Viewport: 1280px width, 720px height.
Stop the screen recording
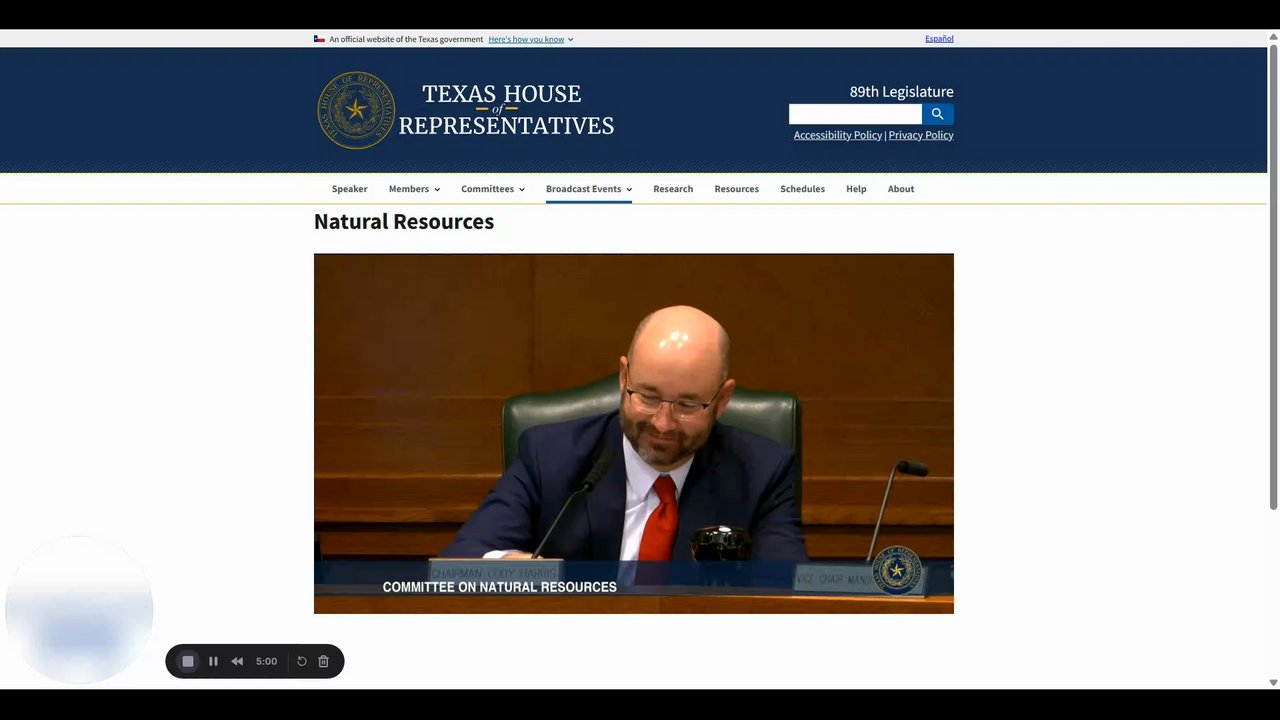point(188,661)
